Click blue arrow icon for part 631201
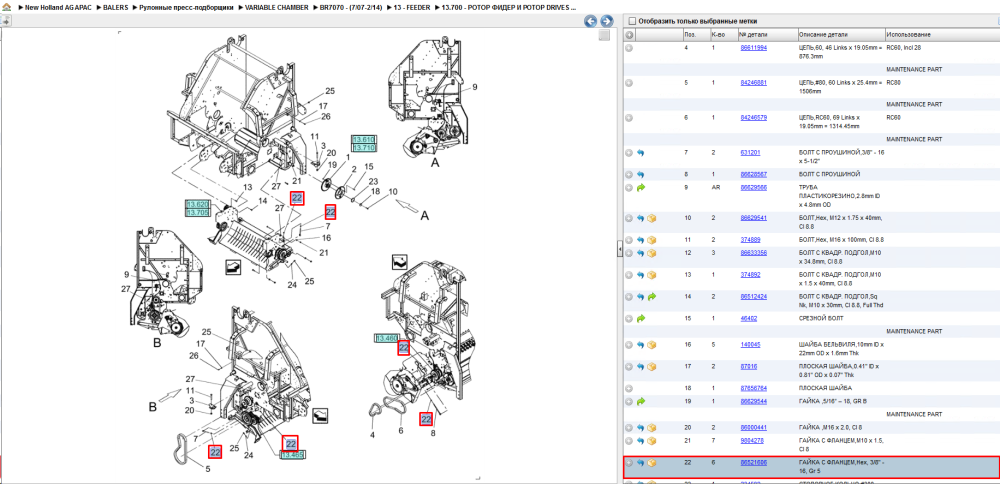 click(640, 153)
